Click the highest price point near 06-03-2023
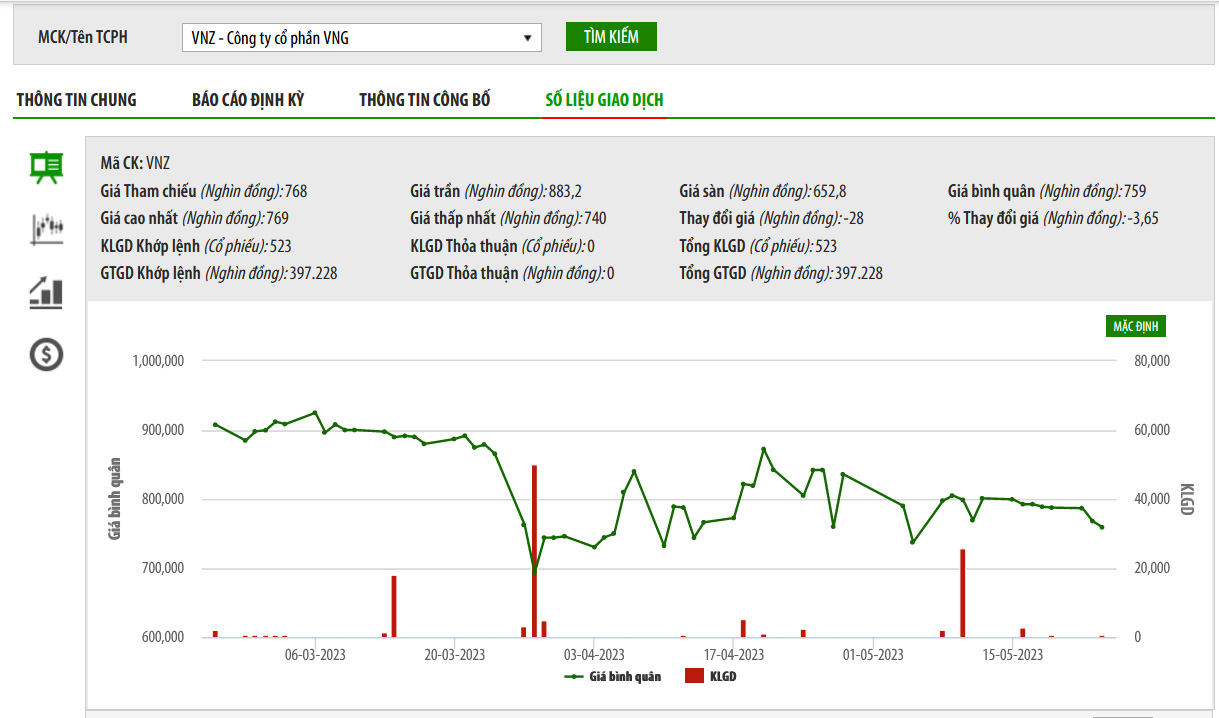The image size is (1219, 718). (315, 412)
